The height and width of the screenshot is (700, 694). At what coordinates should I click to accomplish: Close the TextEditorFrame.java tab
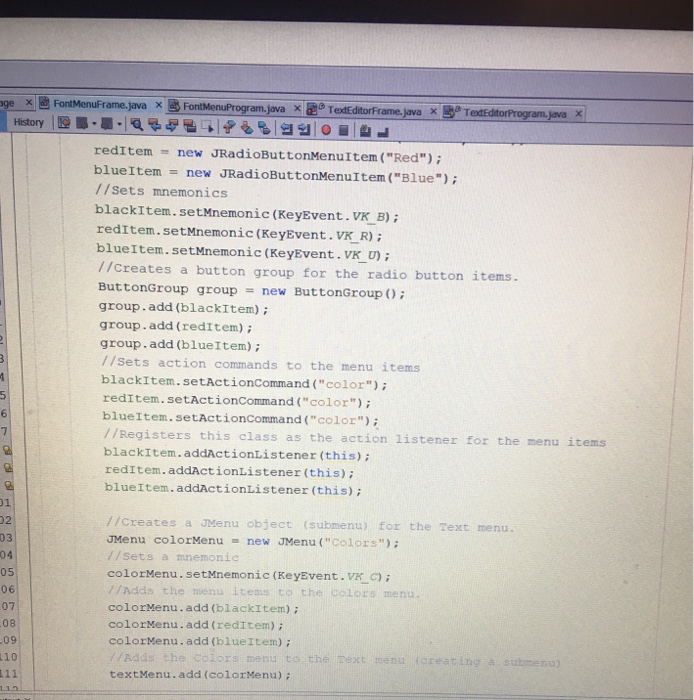coord(433,111)
